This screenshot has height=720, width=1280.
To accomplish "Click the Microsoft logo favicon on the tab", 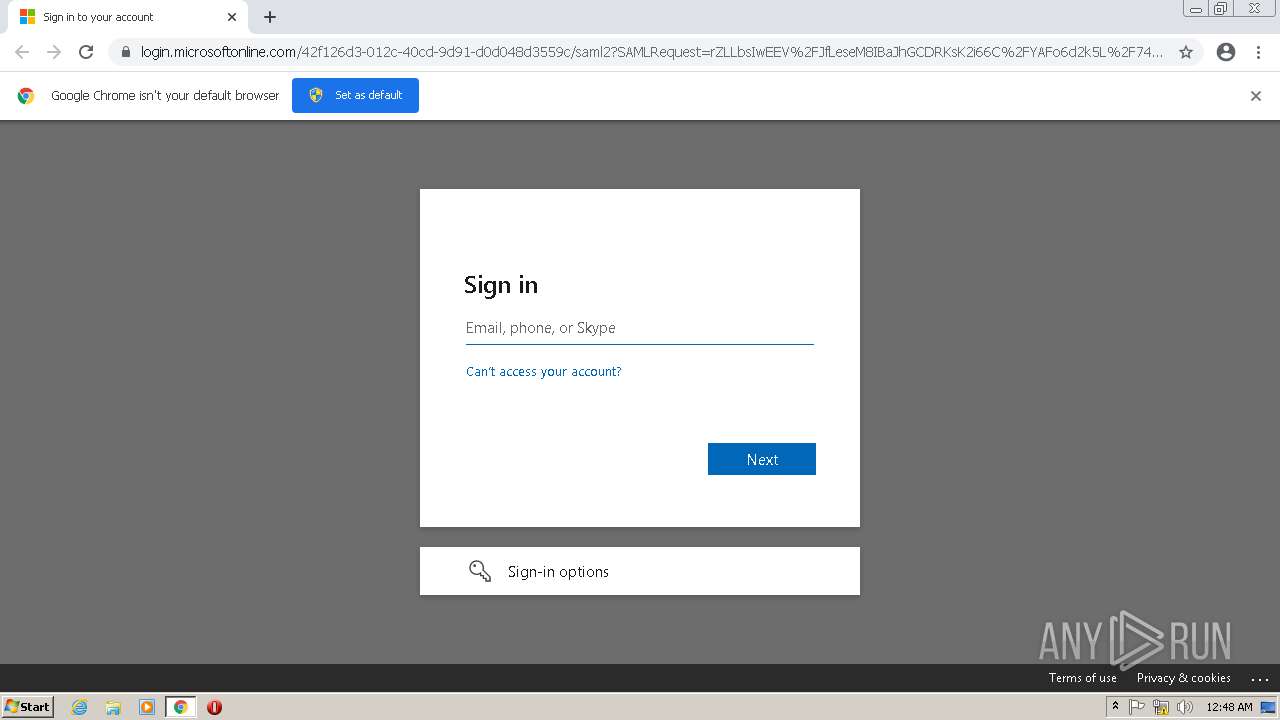I will pos(27,17).
